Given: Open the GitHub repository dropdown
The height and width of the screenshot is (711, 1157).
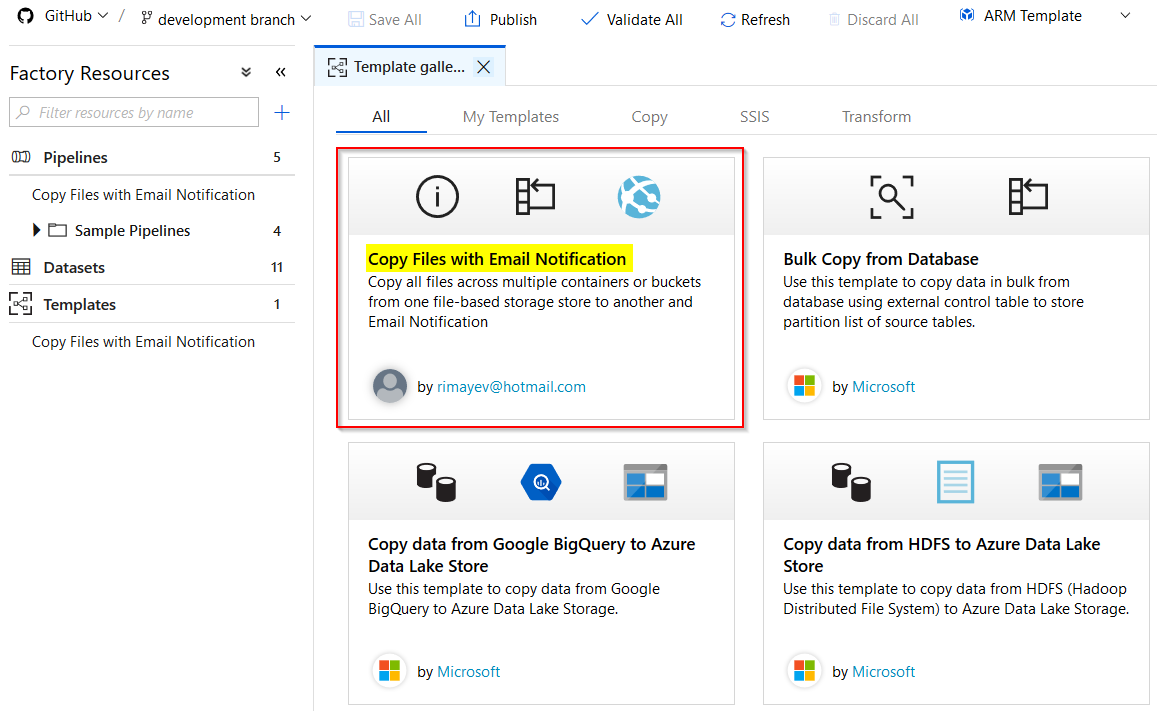Looking at the screenshot, I should (x=76, y=16).
